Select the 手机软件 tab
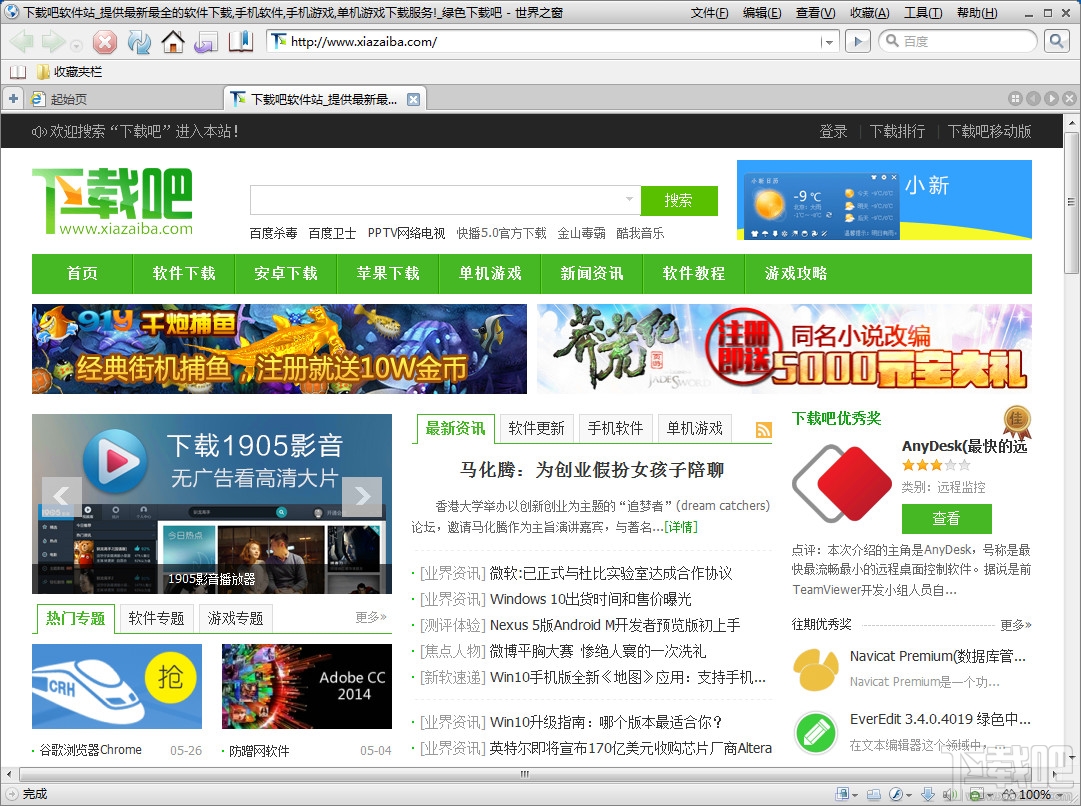Image resolution: width=1081 pixels, height=806 pixels. click(616, 429)
